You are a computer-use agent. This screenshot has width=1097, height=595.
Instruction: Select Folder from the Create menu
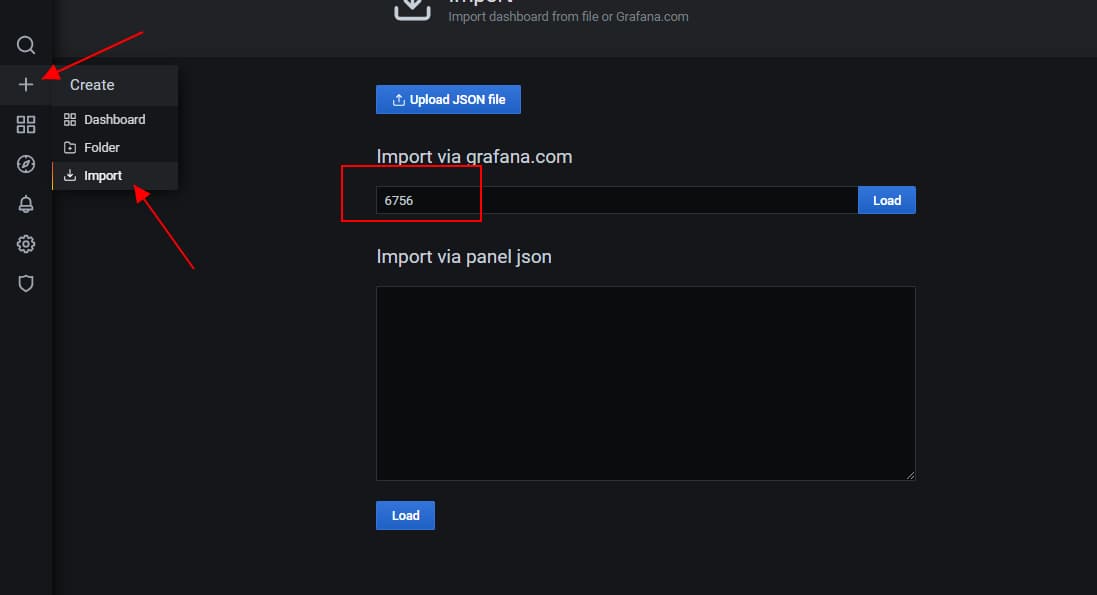(102, 147)
